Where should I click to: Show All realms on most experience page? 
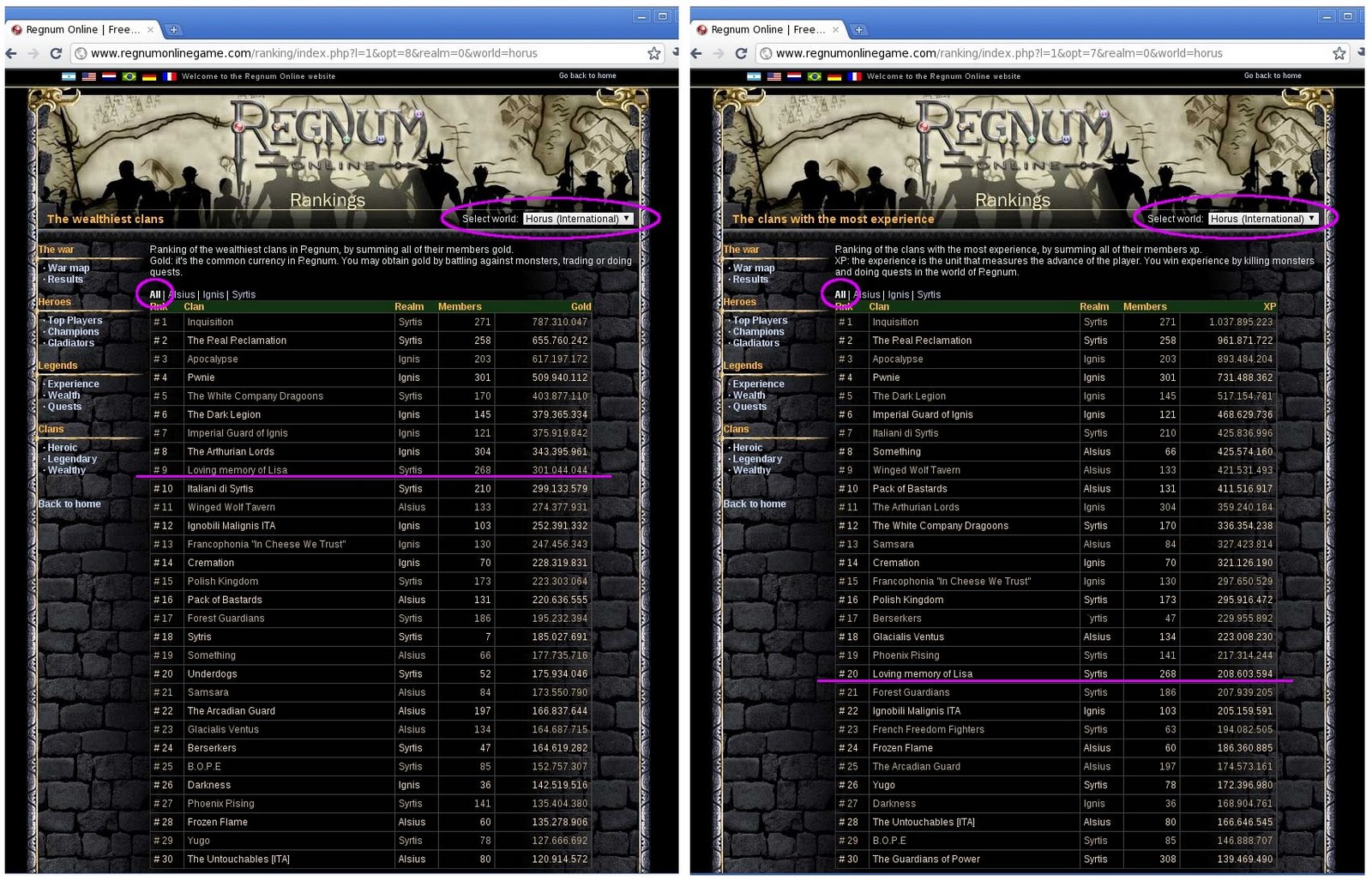(840, 294)
